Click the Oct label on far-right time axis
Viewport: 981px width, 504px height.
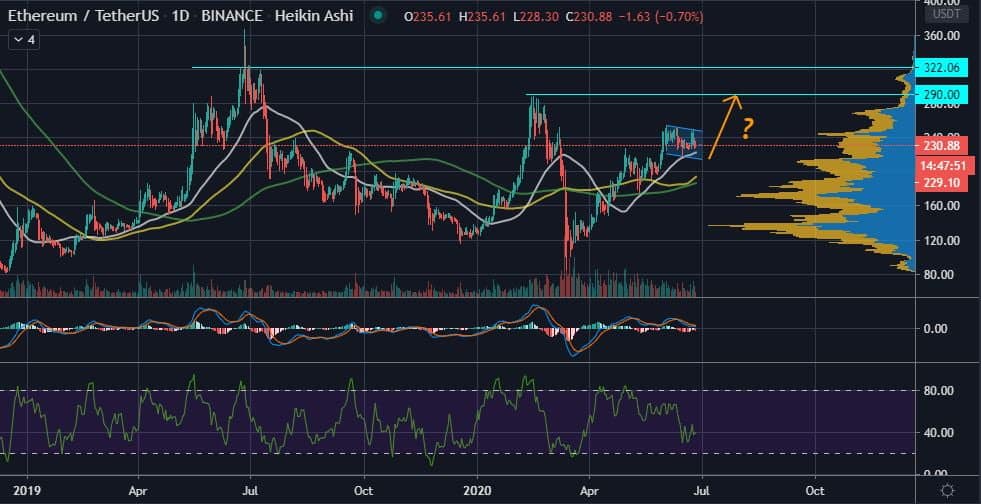[x=816, y=492]
